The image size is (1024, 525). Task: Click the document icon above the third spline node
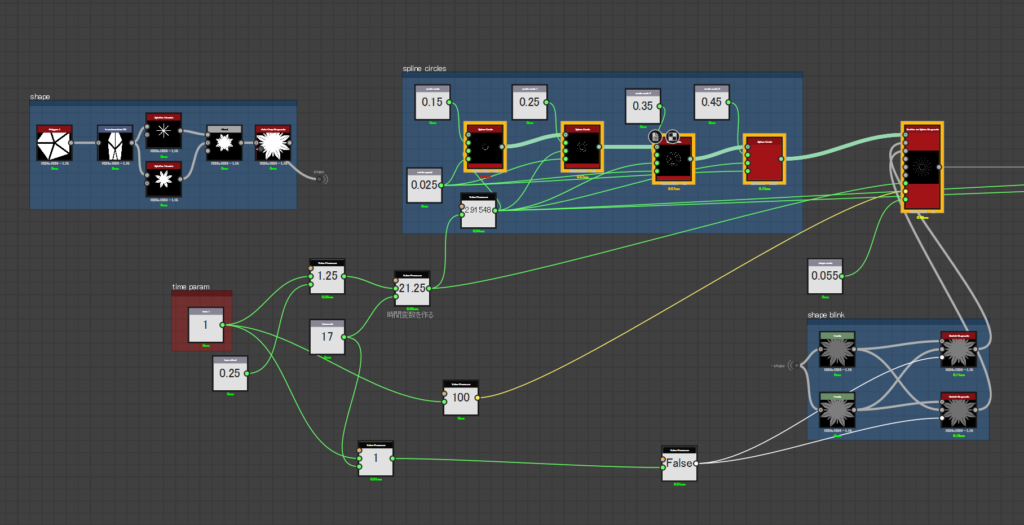click(x=655, y=137)
